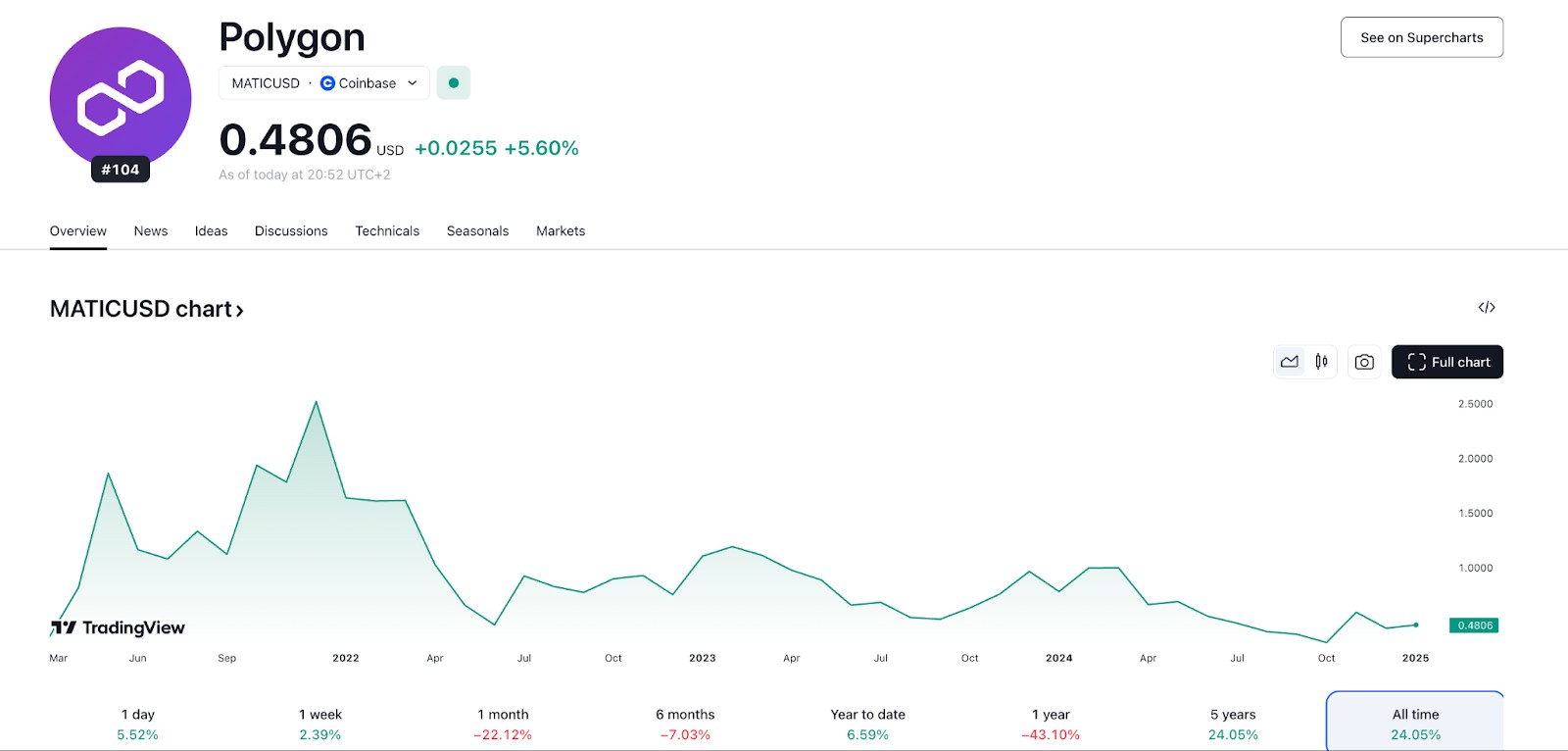Open the MATICUSD Coinbase symbol dropdown
Image resolution: width=1568 pixels, height=751 pixels.
pos(324,83)
